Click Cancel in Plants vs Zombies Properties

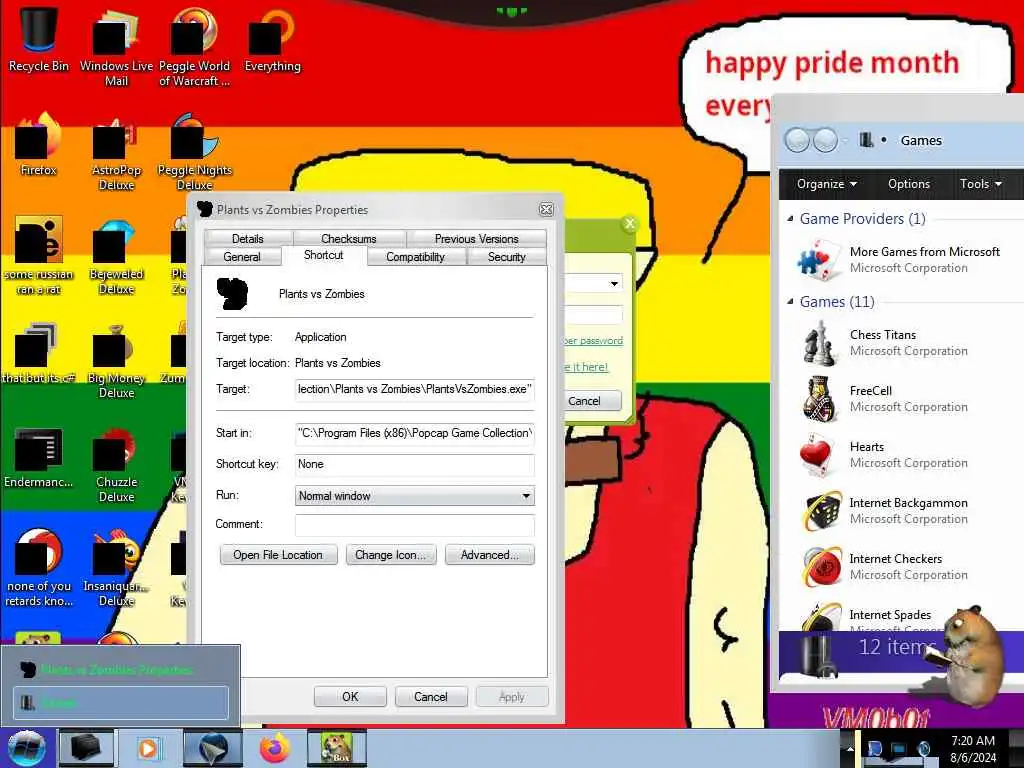tap(431, 697)
